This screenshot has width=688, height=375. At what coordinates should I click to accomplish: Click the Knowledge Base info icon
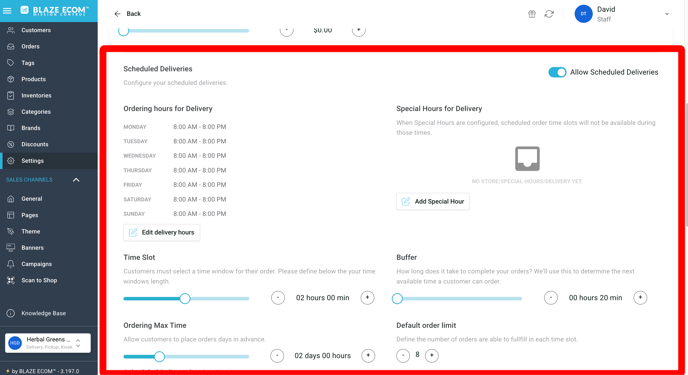coord(11,313)
